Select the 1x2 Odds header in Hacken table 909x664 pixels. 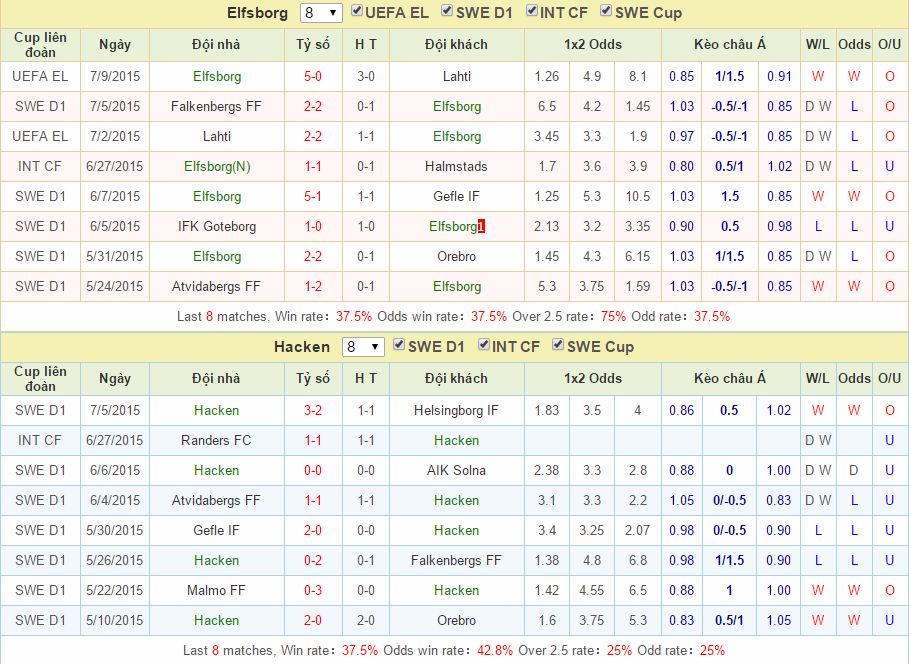pyautogui.click(x=592, y=379)
